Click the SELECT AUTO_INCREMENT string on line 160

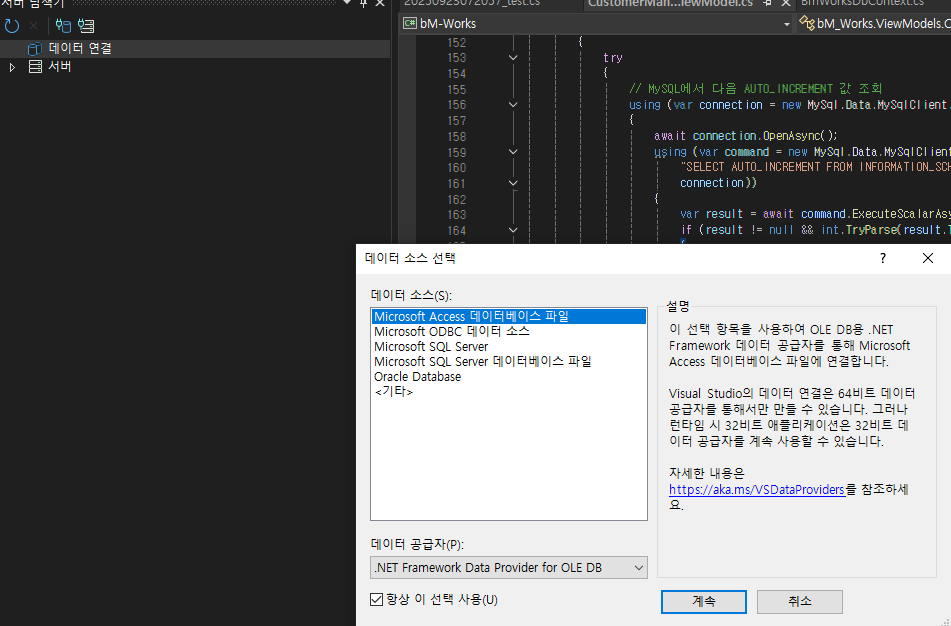click(815, 167)
